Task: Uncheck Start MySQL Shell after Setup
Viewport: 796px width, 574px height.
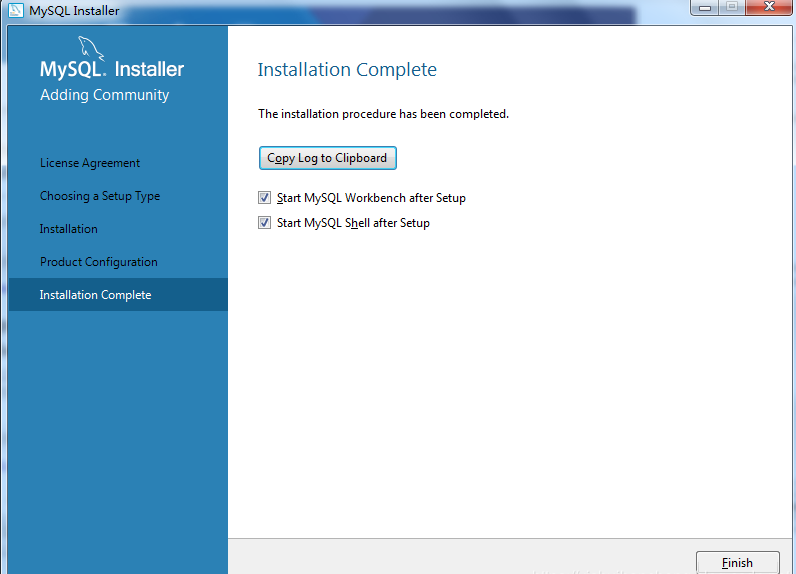Action: 264,222
